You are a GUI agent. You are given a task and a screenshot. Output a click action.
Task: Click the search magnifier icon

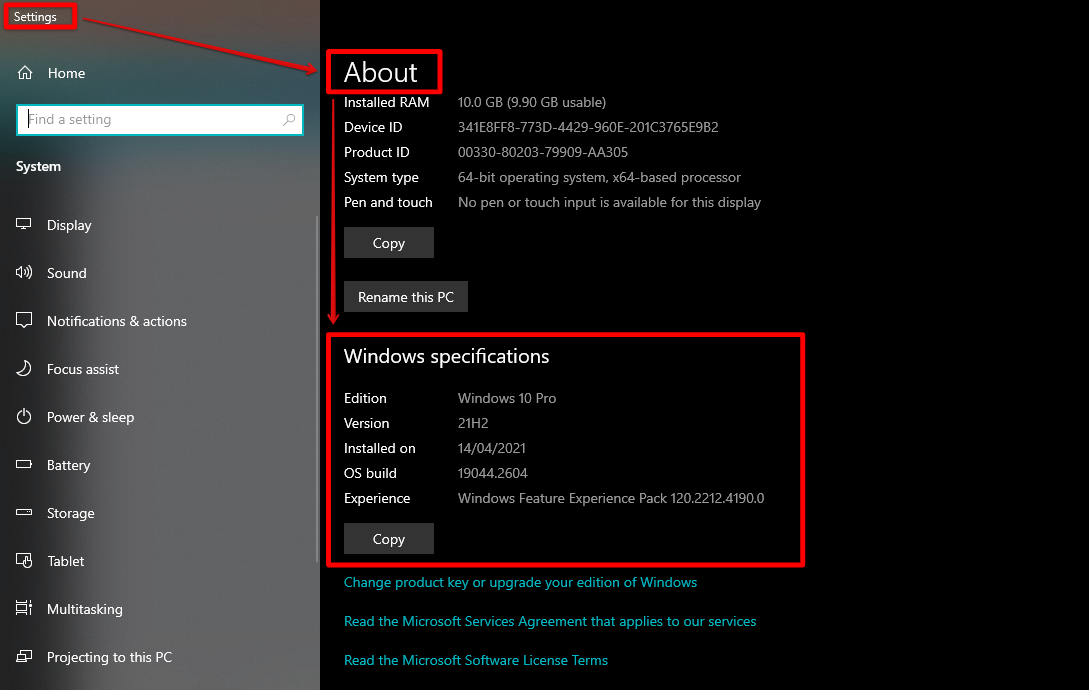pyautogui.click(x=289, y=120)
